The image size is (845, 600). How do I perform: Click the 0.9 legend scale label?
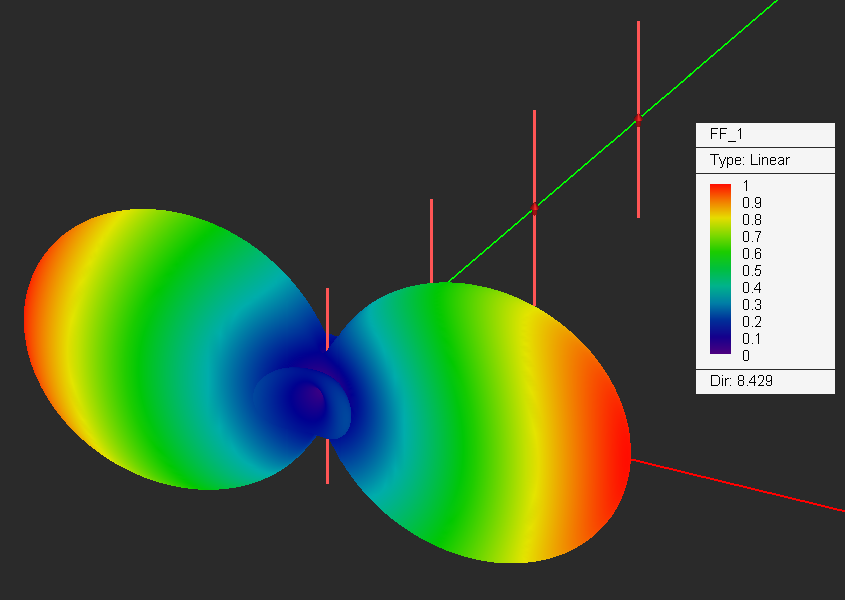coord(752,203)
